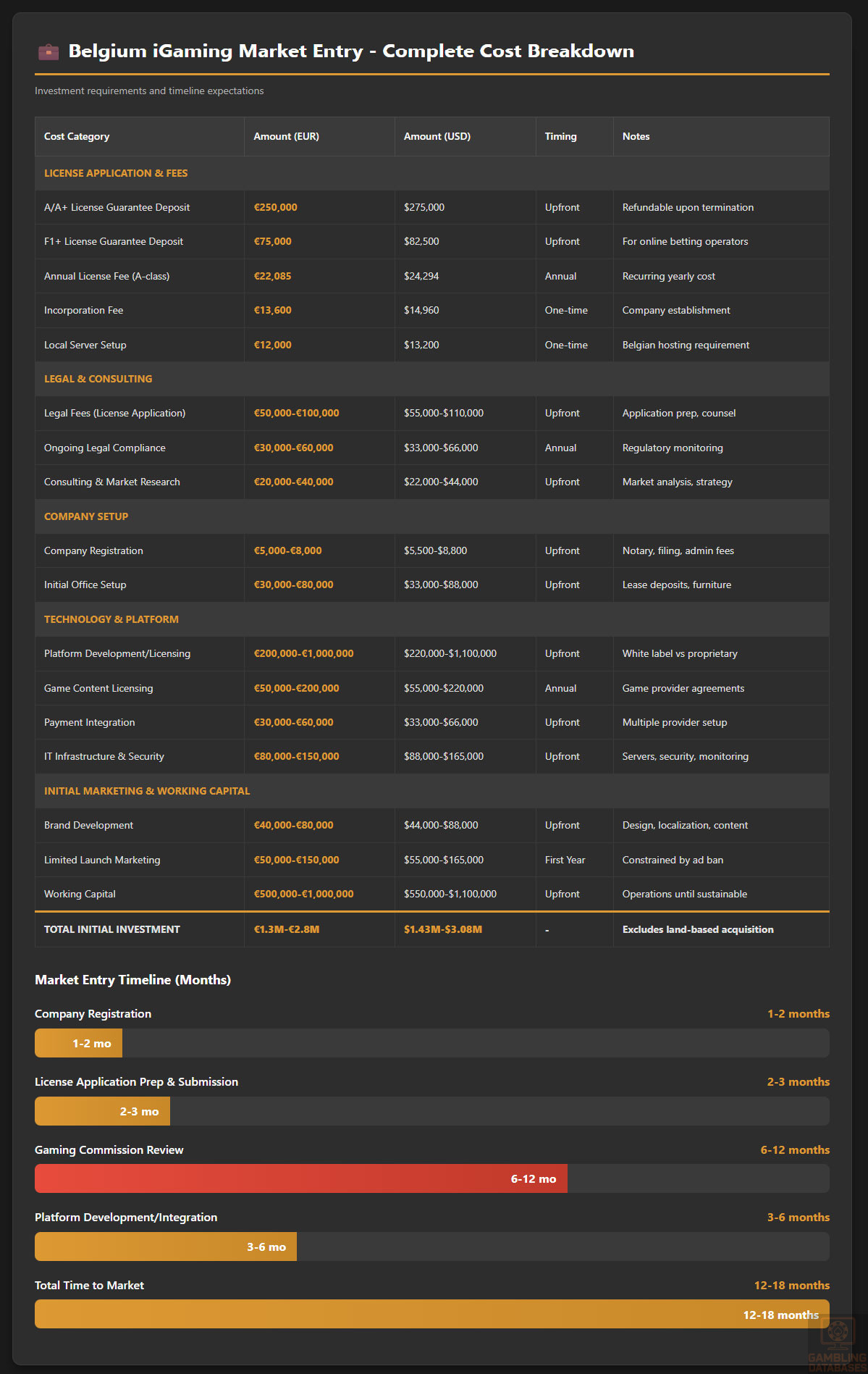
Task: Click the Timing column header
Action: 560,136
